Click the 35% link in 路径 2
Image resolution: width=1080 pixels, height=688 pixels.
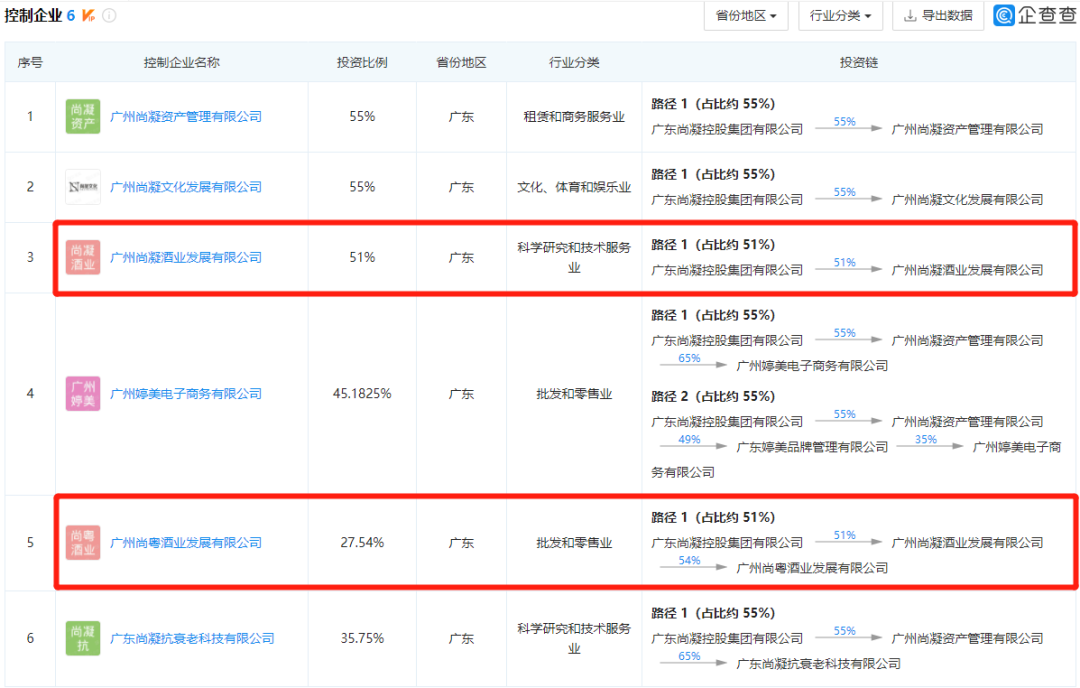pyautogui.click(x=926, y=439)
